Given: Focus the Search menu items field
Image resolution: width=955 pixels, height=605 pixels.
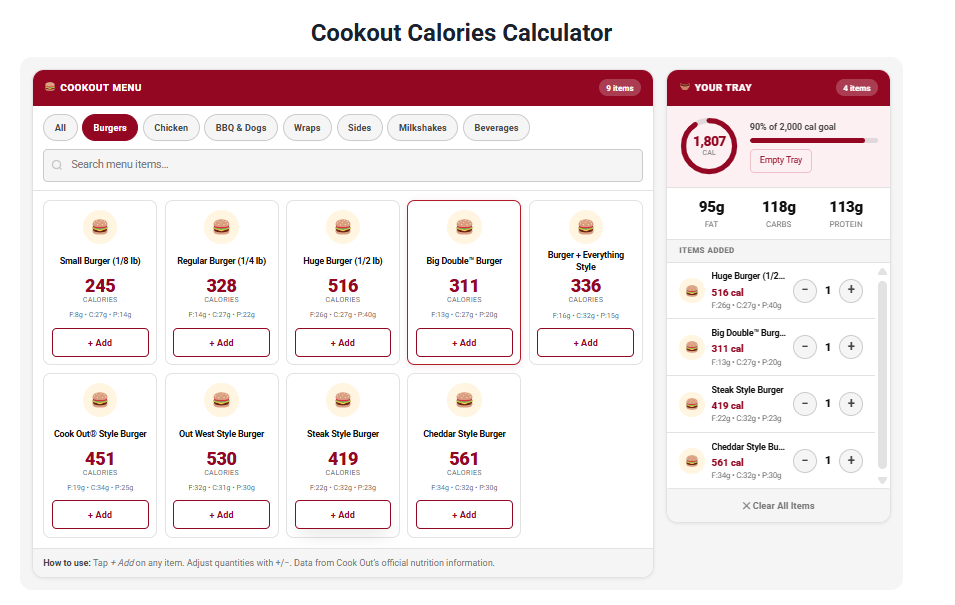Looking at the screenshot, I should (x=350, y=165).
